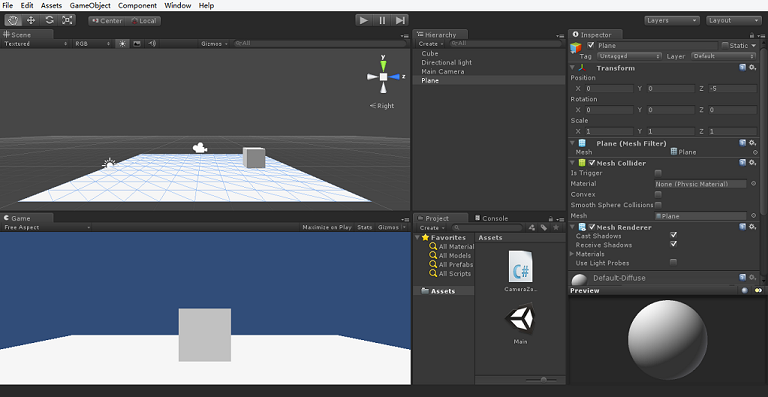The image size is (768, 397).
Task: Select the CameraZo... C# script asset
Action: [x=520, y=271]
